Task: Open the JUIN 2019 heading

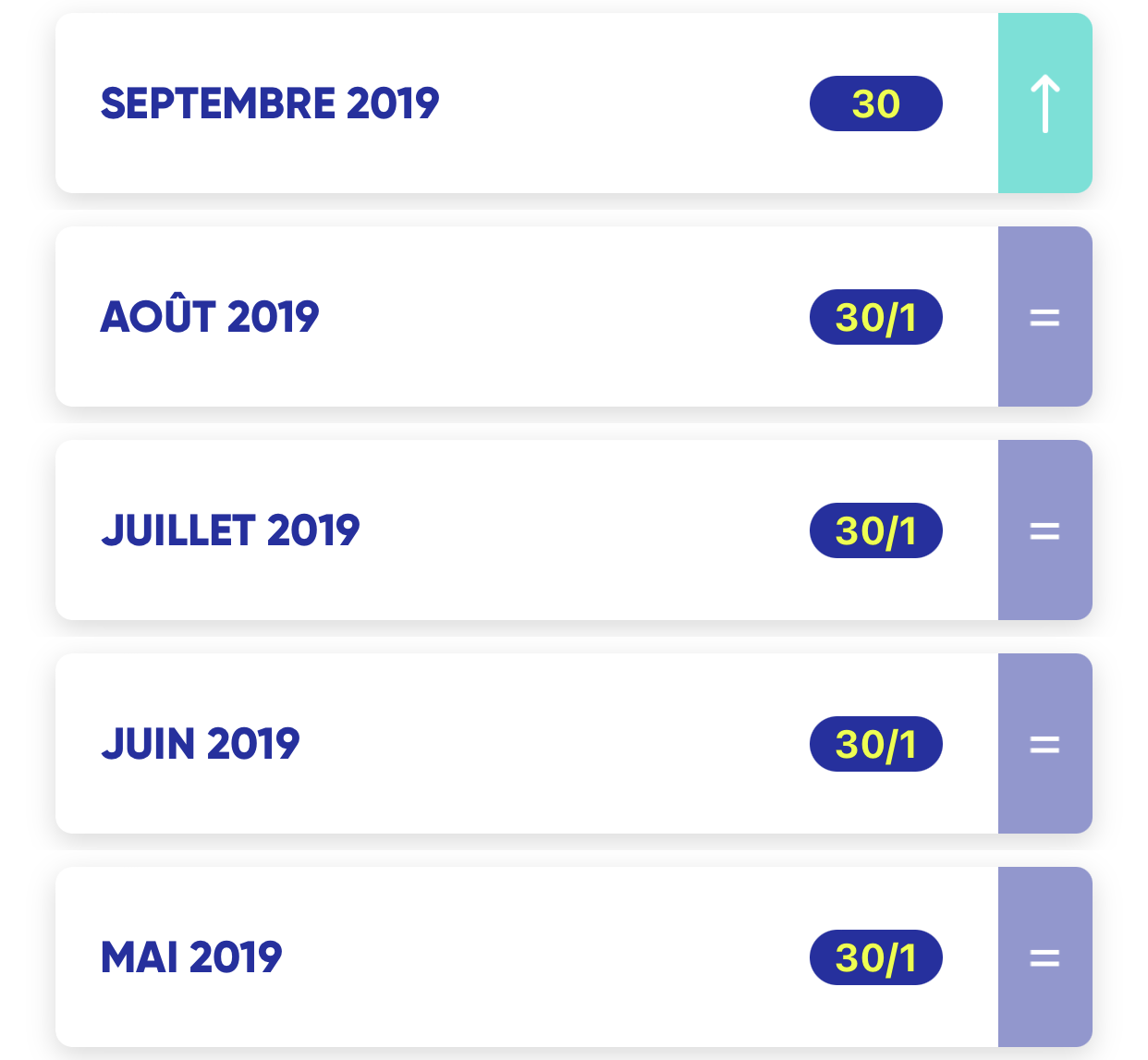Action: [201, 744]
